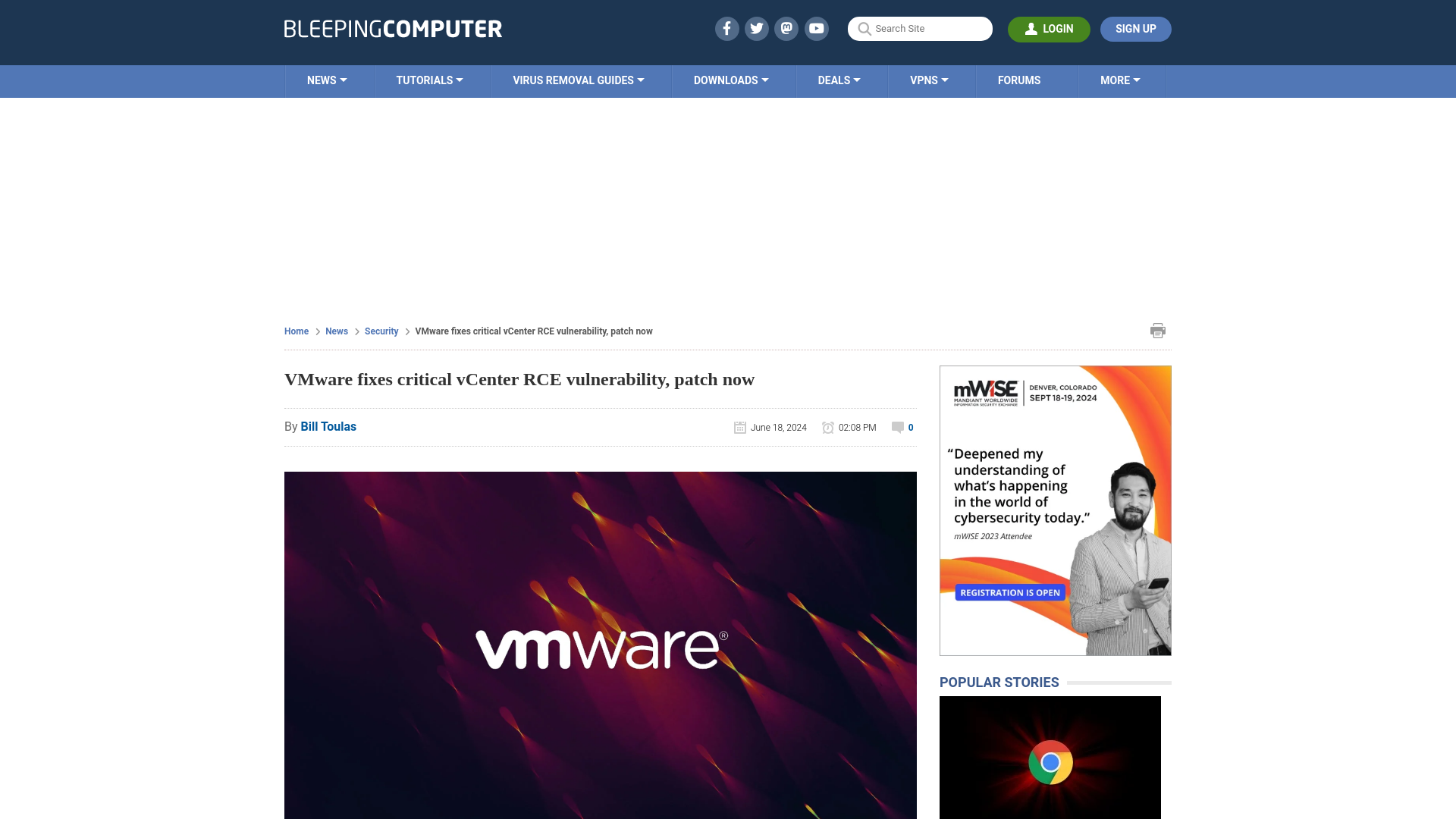
Task: Click author name Bill Toulas
Action: click(328, 426)
